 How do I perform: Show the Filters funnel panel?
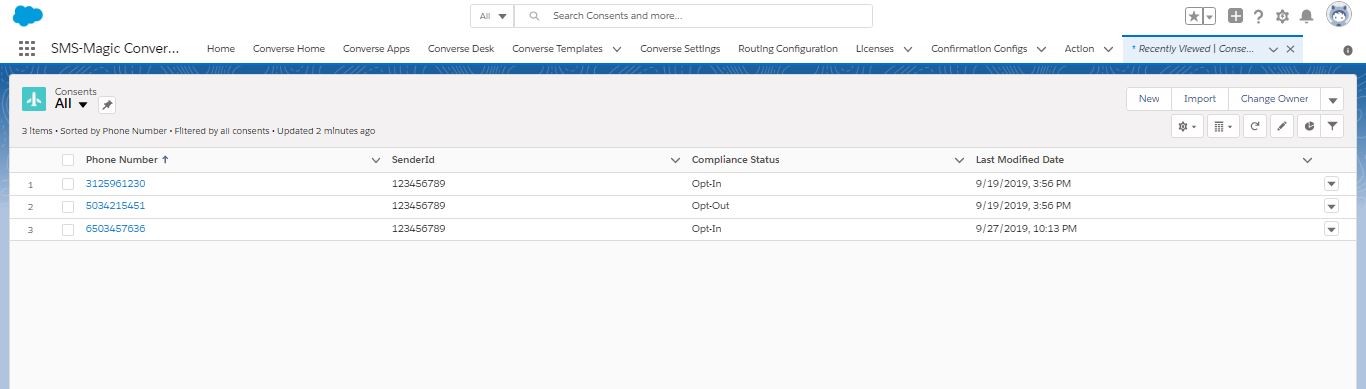tap(1333, 126)
